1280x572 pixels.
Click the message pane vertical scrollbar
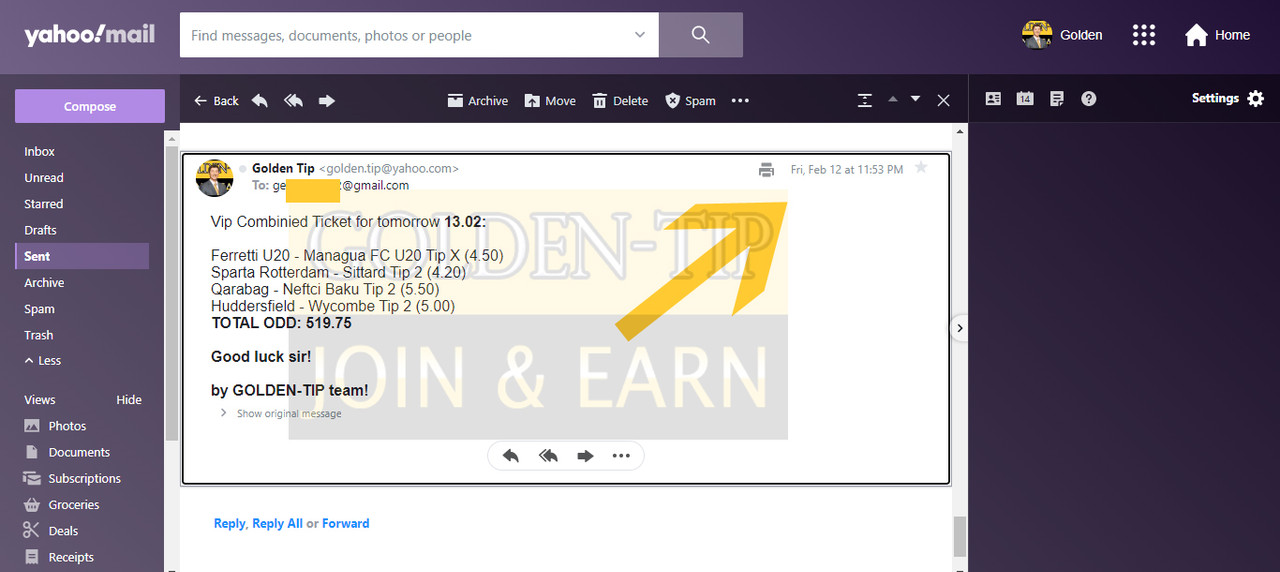(x=960, y=536)
